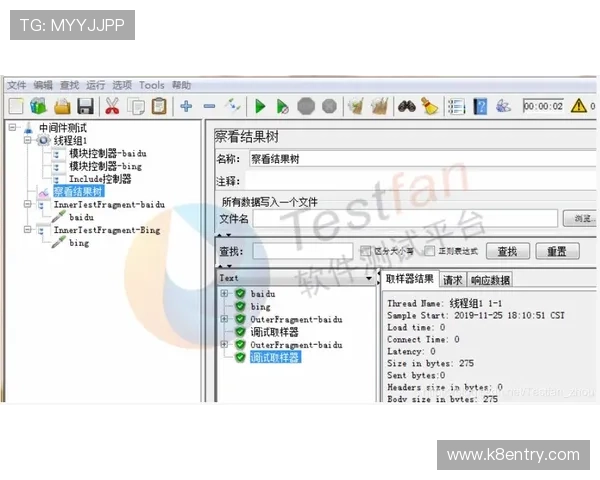The height and width of the screenshot is (480, 600).
Task: Click Start No Pauses icon
Action: 282,106
